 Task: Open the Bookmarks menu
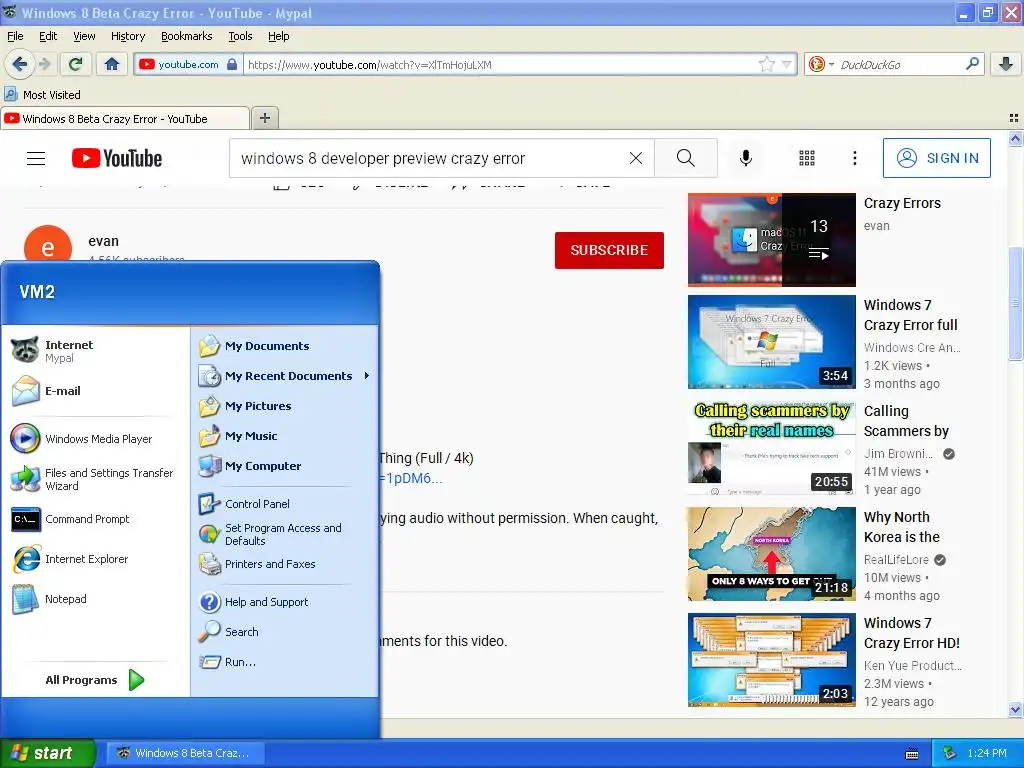pos(187,36)
